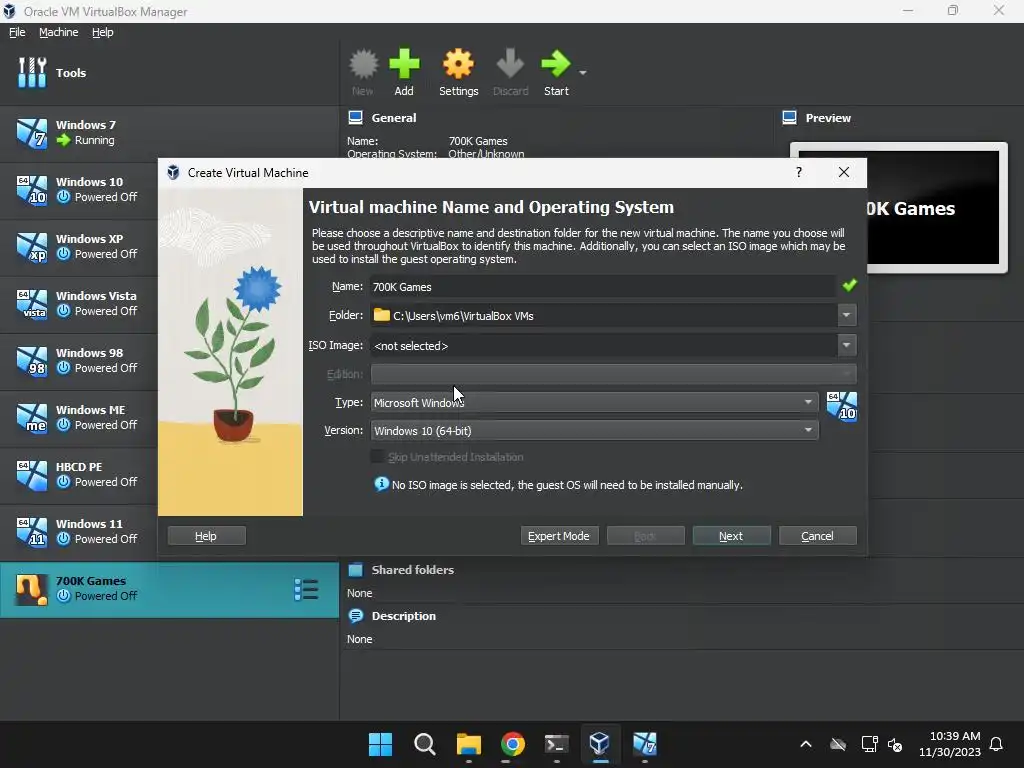Image resolution: width=1024 pixels, height=768 pixels.
Task: Toggle Skip Unattended Installation checkbox
Action: tap(377, 456)
